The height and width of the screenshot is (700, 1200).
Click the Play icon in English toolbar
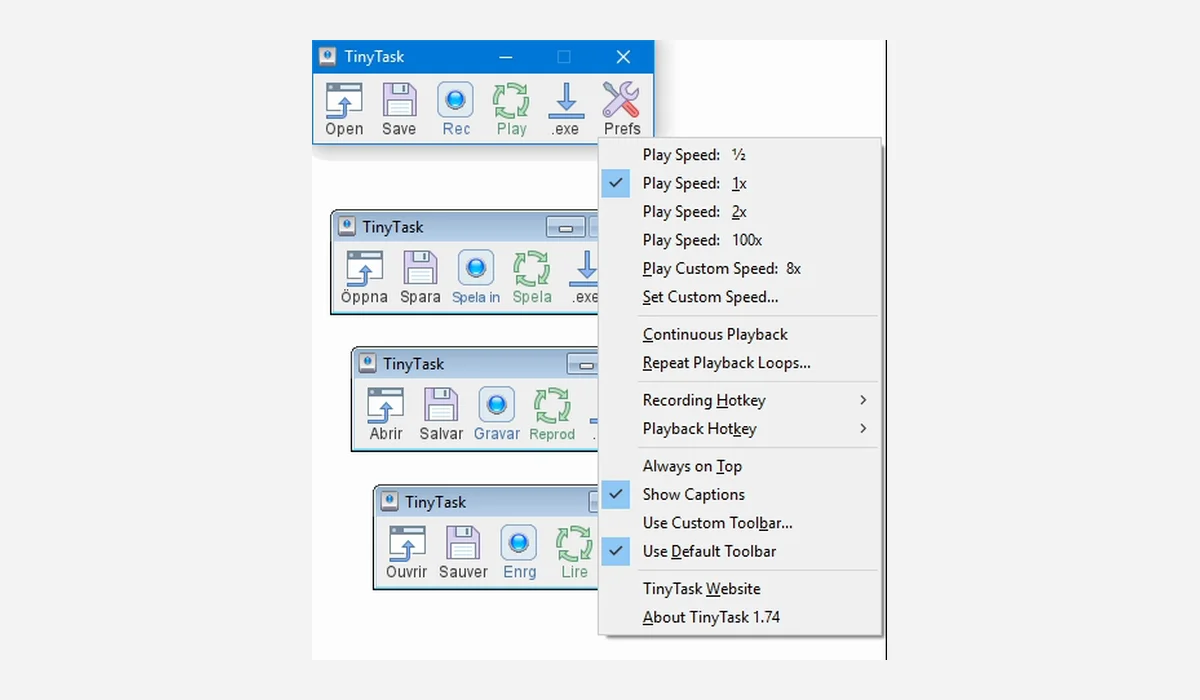(511, 100)
